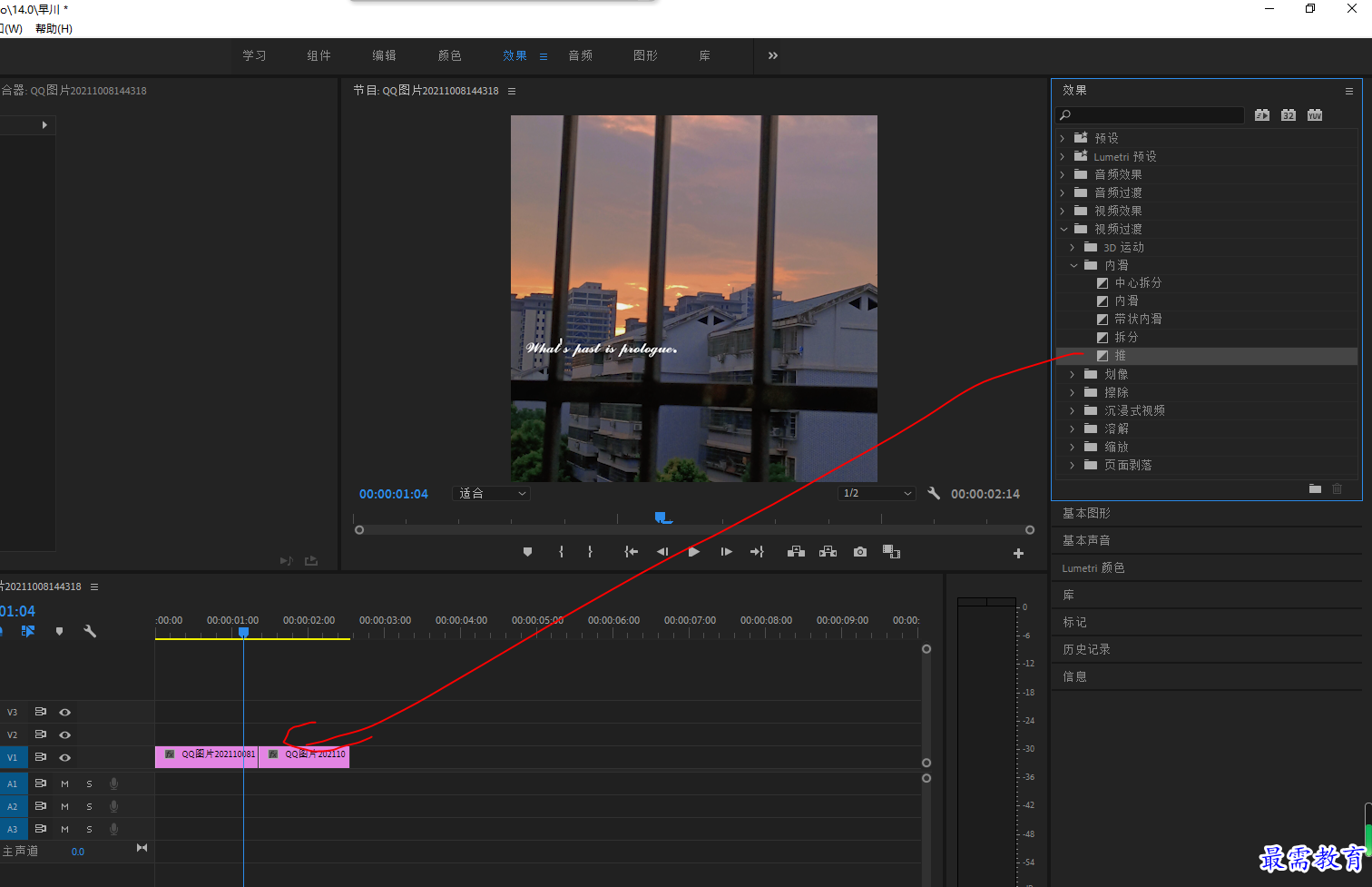The height and width of the screenshot is (887, 1372).
Task: Open timeline display settings wrench
Action: [x=90, y=631]
